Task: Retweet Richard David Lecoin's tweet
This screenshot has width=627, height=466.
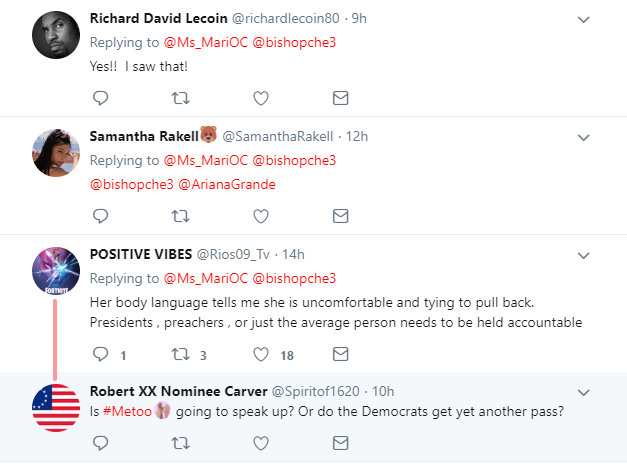Action: point(180,98)
